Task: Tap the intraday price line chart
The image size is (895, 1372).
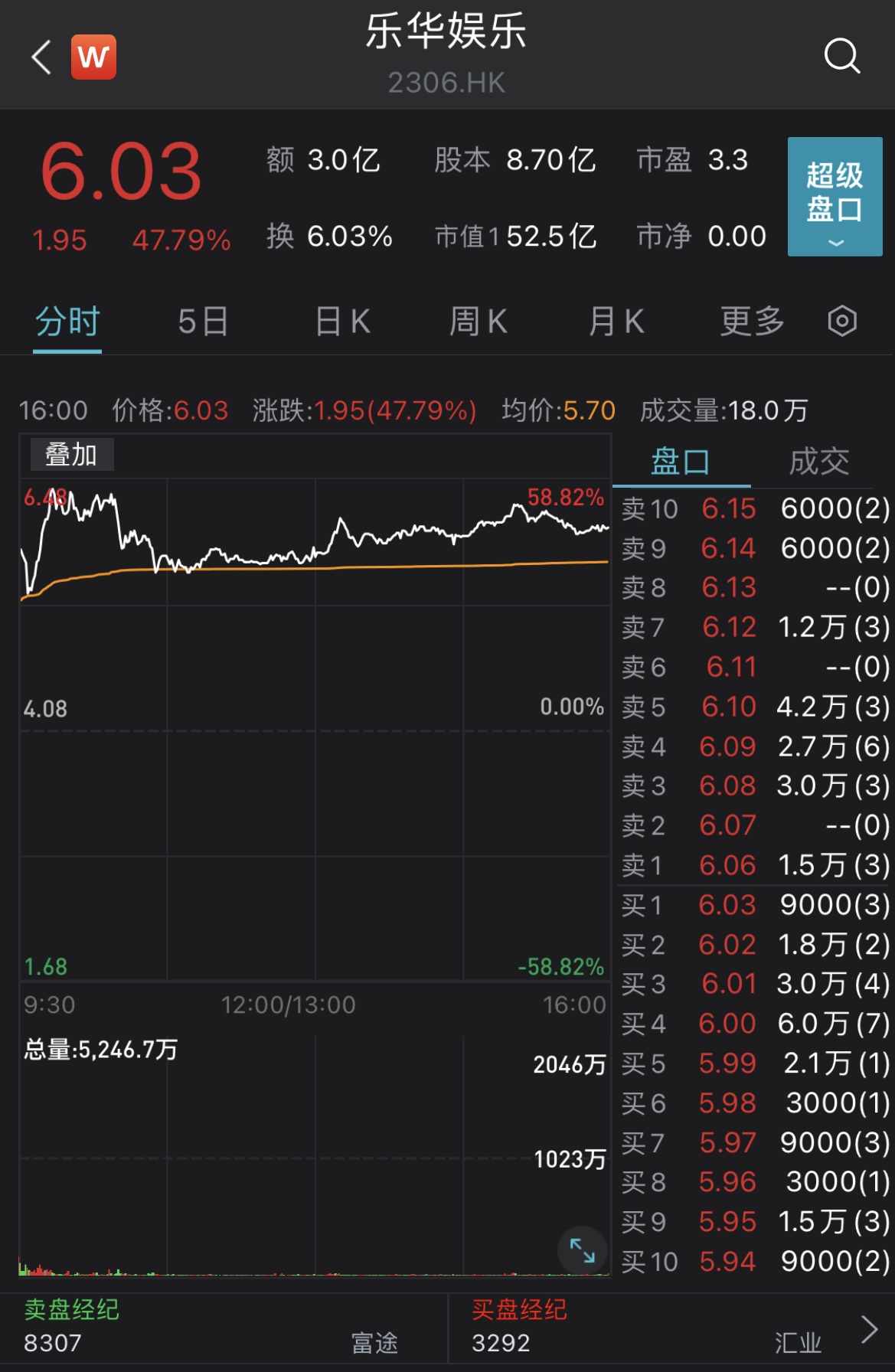Action: 315,729
